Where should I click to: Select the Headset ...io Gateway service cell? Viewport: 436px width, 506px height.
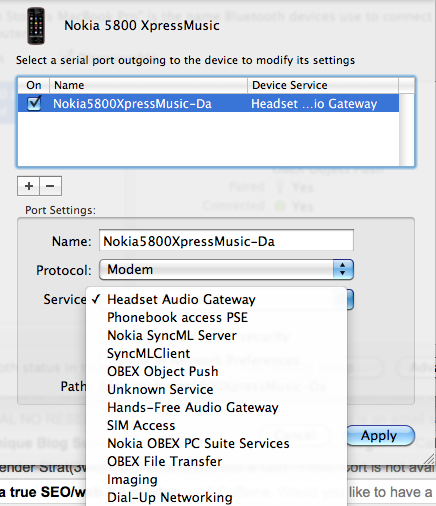pos(314,104)
